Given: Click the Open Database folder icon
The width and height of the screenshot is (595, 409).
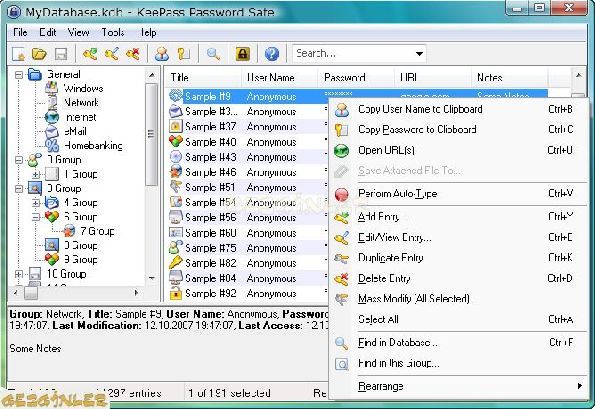Looking at the screenshot, I should point(39,54).
